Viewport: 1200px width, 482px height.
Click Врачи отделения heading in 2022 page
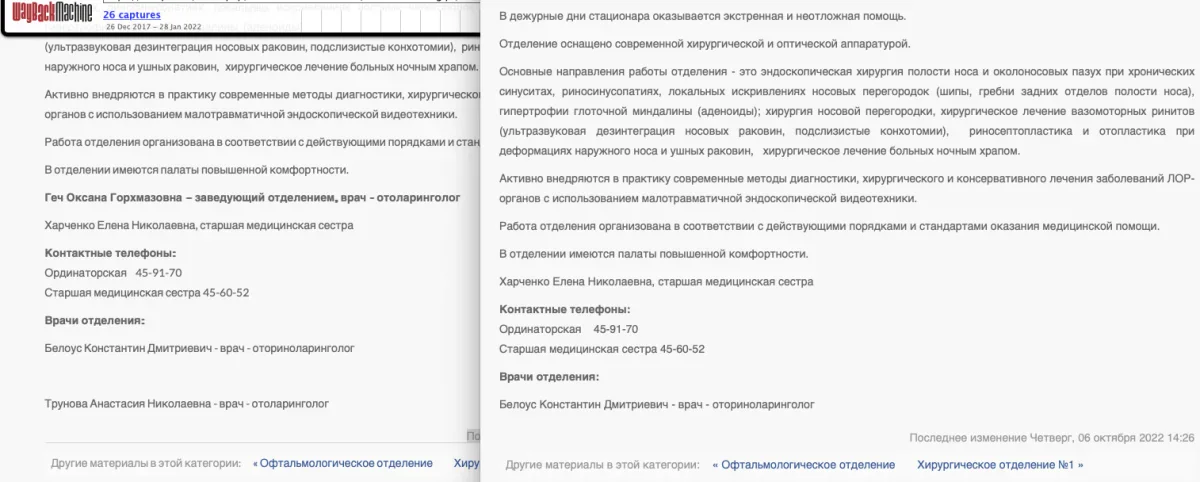(549, 377)
